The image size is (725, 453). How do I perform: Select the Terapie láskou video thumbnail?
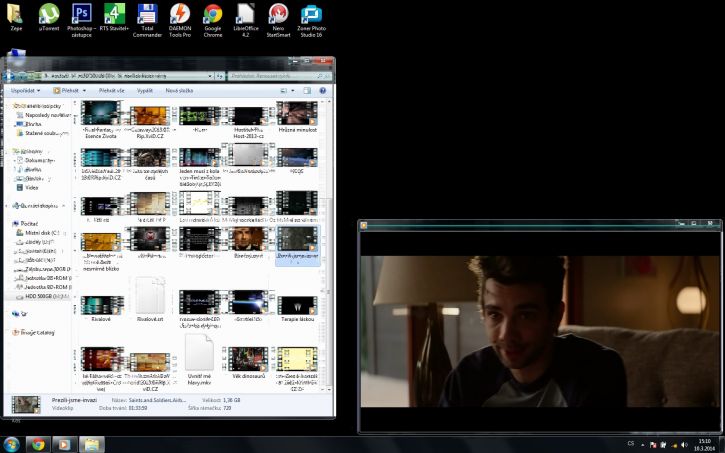pos(297,308)
